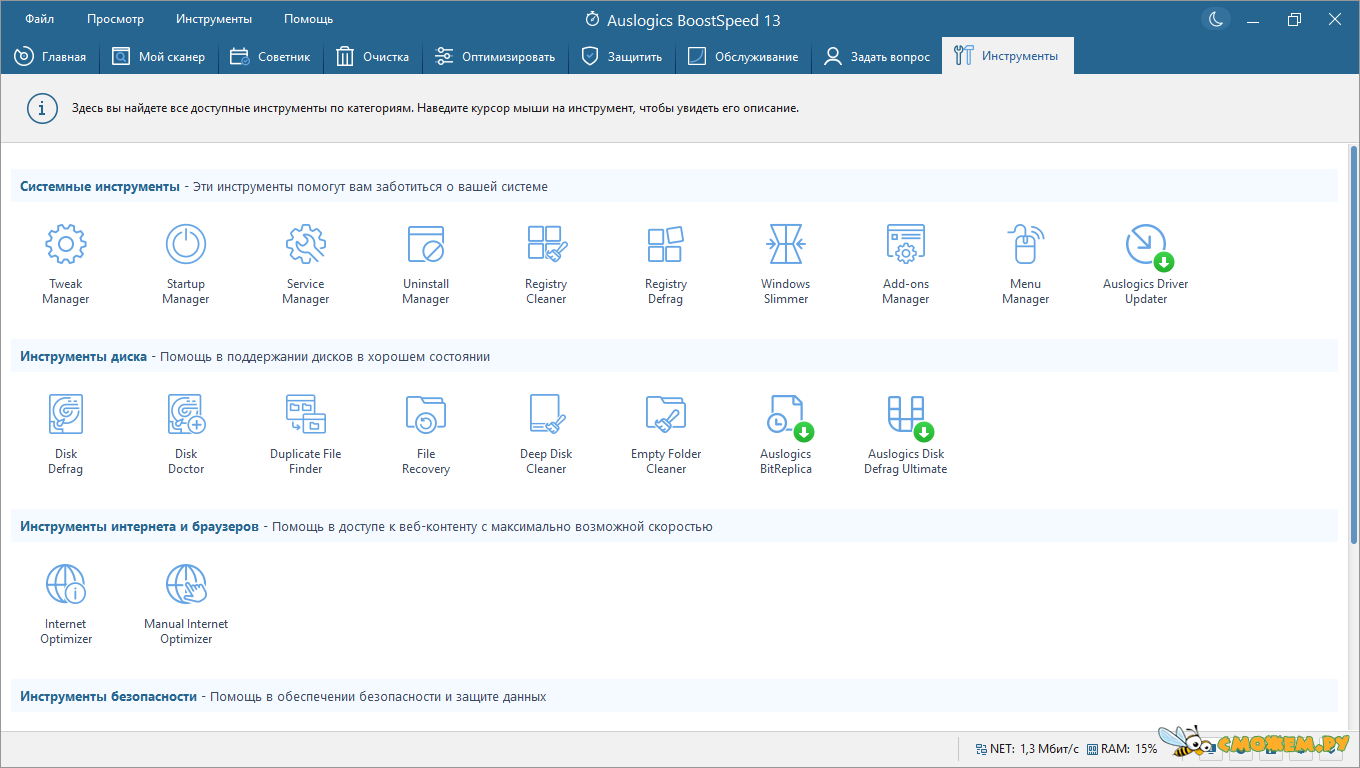This screenshot has height=768, width=1360.
Task: Open the File Recovery tool
Action: click(426, 434)
